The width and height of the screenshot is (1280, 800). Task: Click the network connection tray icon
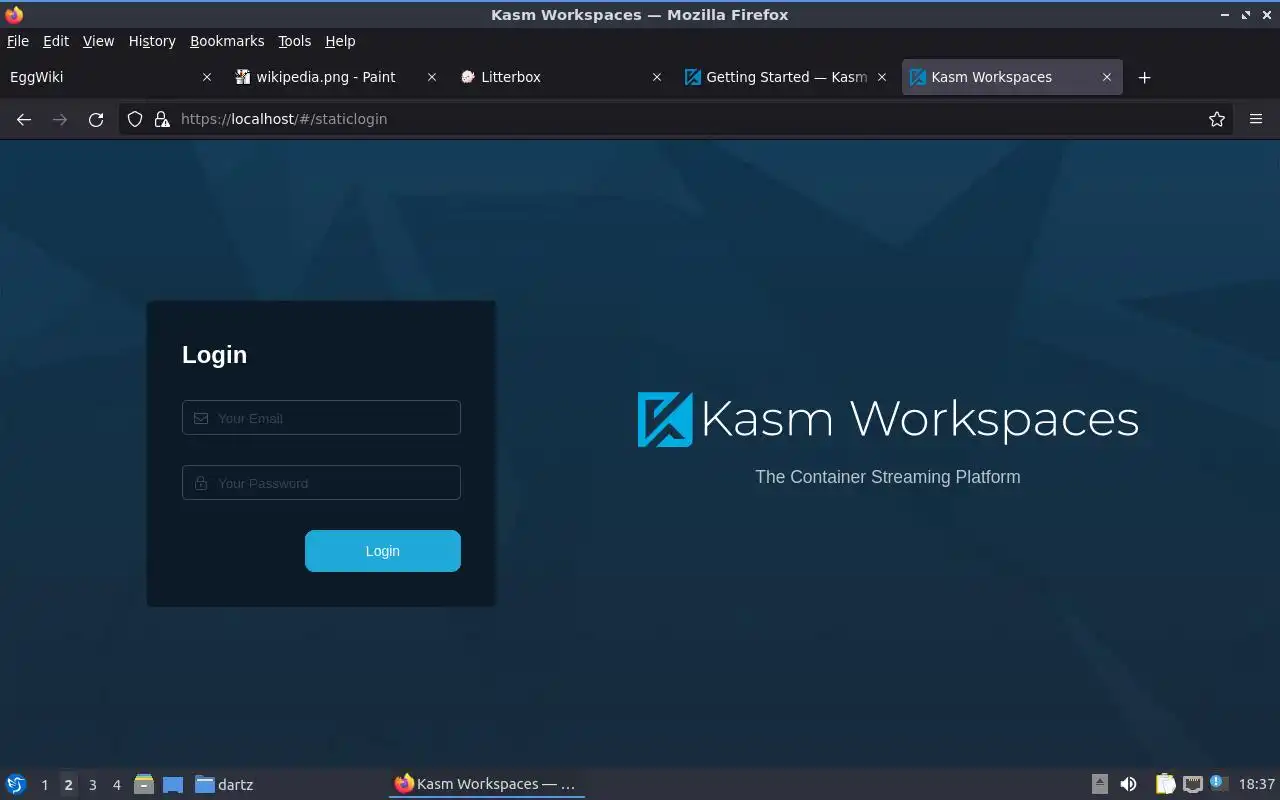point(1192,784)
